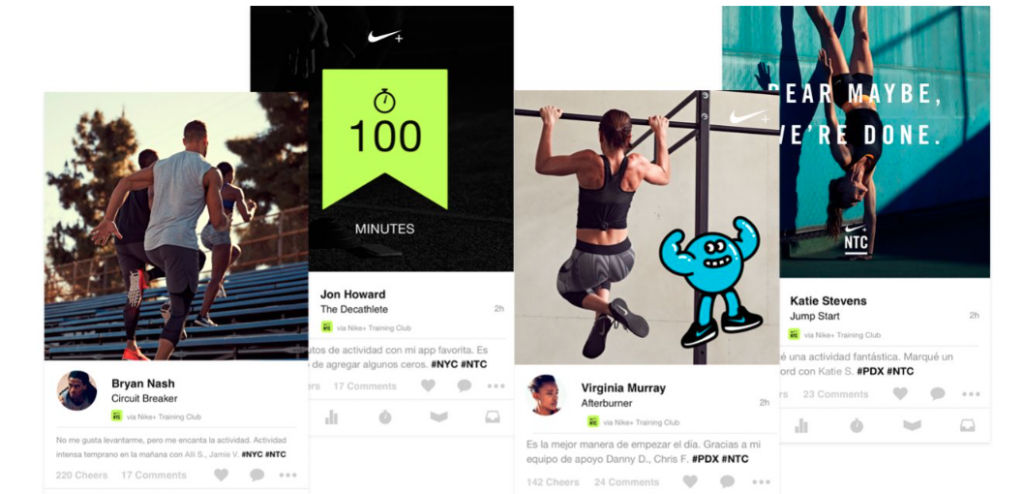Expand more options on Jon Howard's post

tap(496, 386)
